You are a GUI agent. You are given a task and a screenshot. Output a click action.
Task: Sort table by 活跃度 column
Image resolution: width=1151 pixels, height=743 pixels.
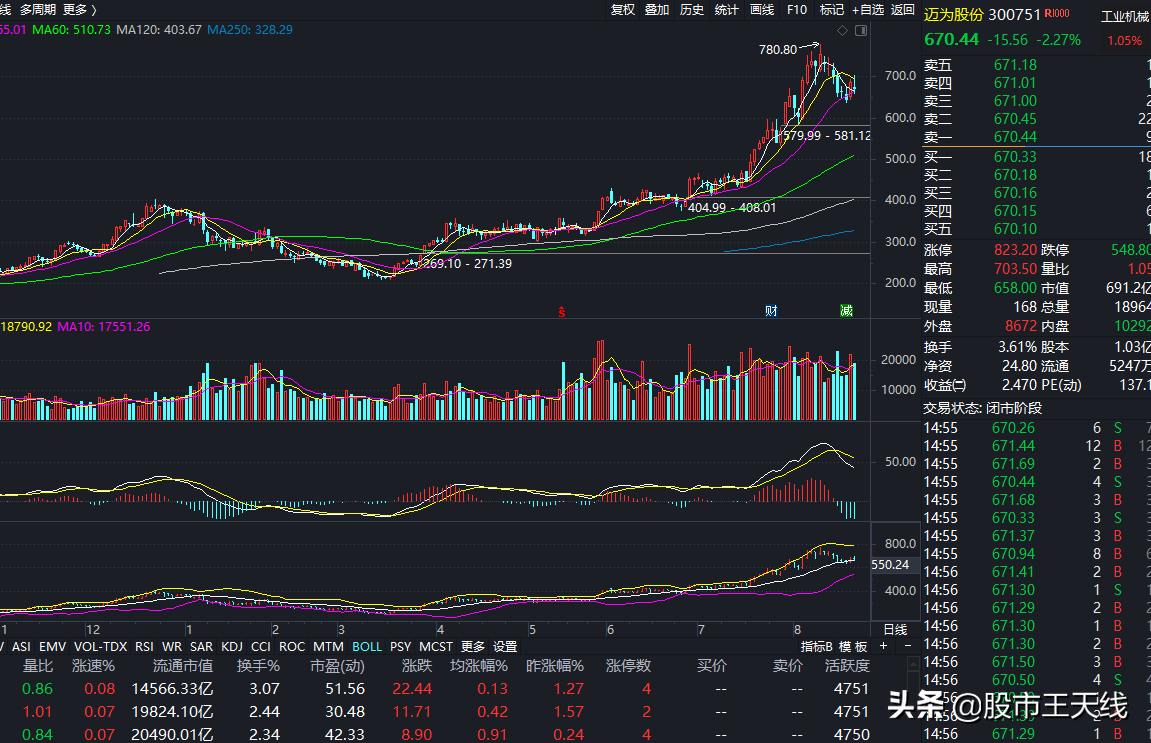[x=847, y=666]
